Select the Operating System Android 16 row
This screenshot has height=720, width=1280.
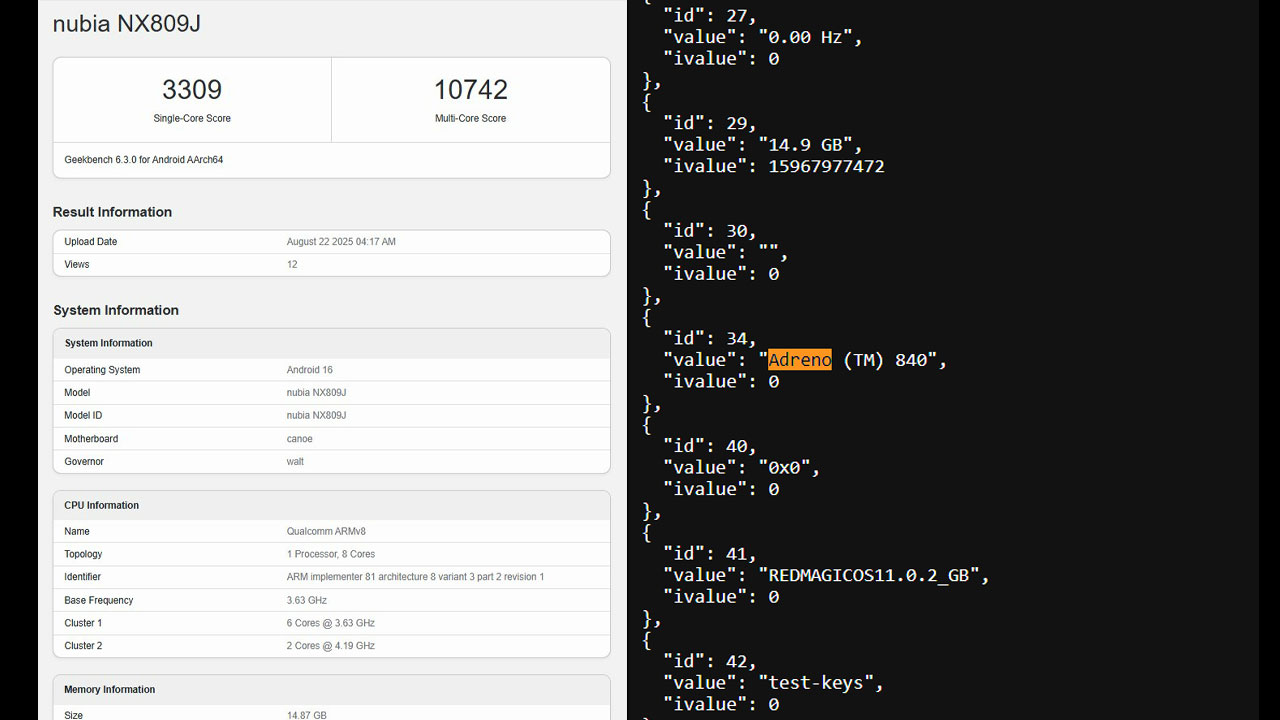tap(331, 370)
